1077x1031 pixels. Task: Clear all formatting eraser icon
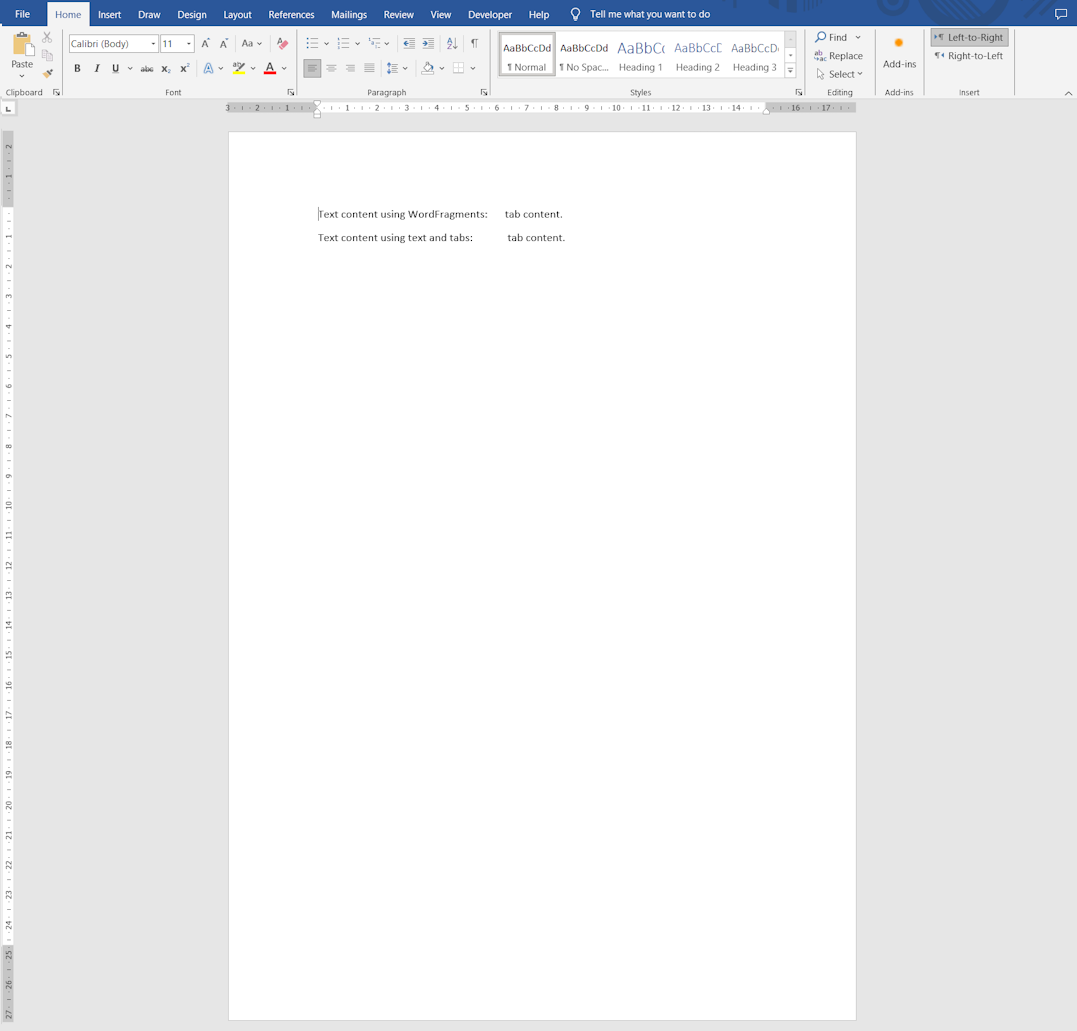(x=282, y=43)
